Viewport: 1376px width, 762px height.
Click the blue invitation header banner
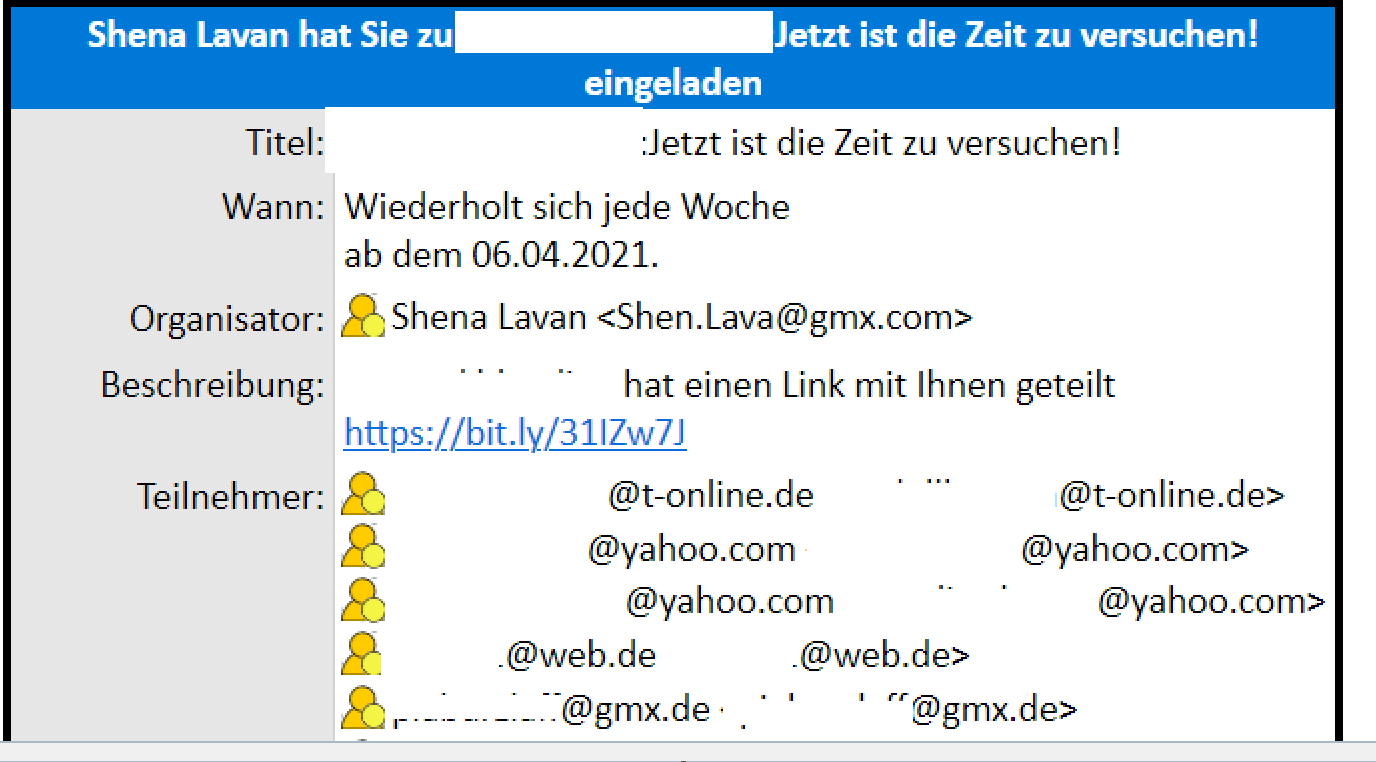[672, 56]
